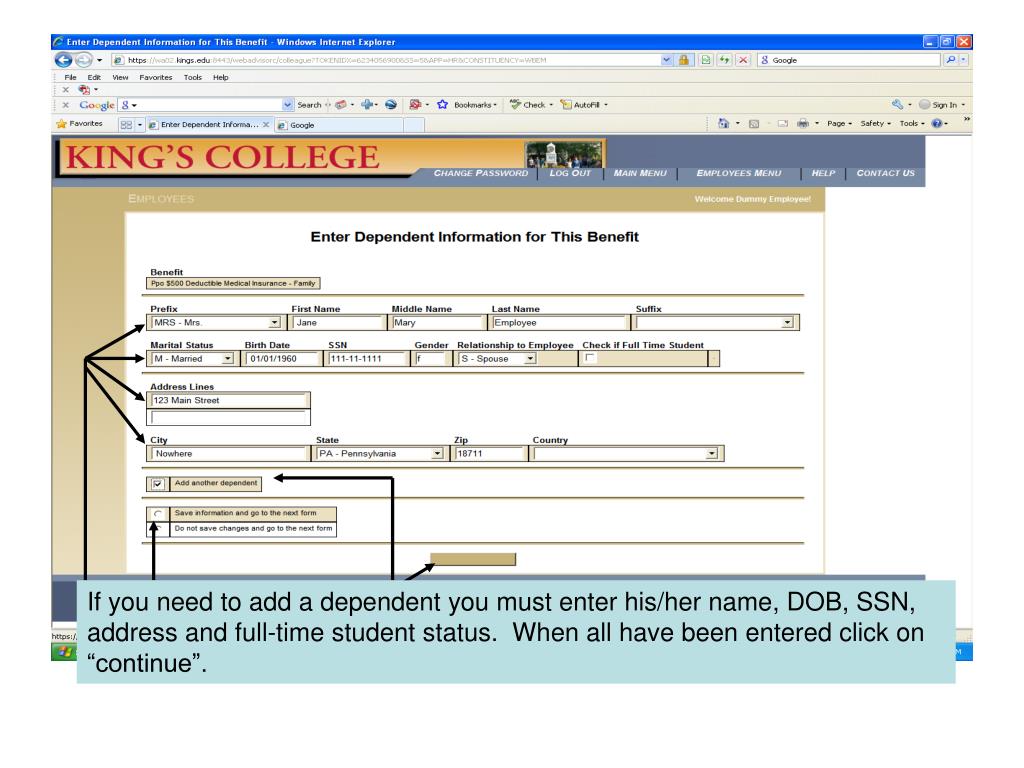1024x768 pixels.
Task: Click the Refresh page icon
Action: coord(724,60)
